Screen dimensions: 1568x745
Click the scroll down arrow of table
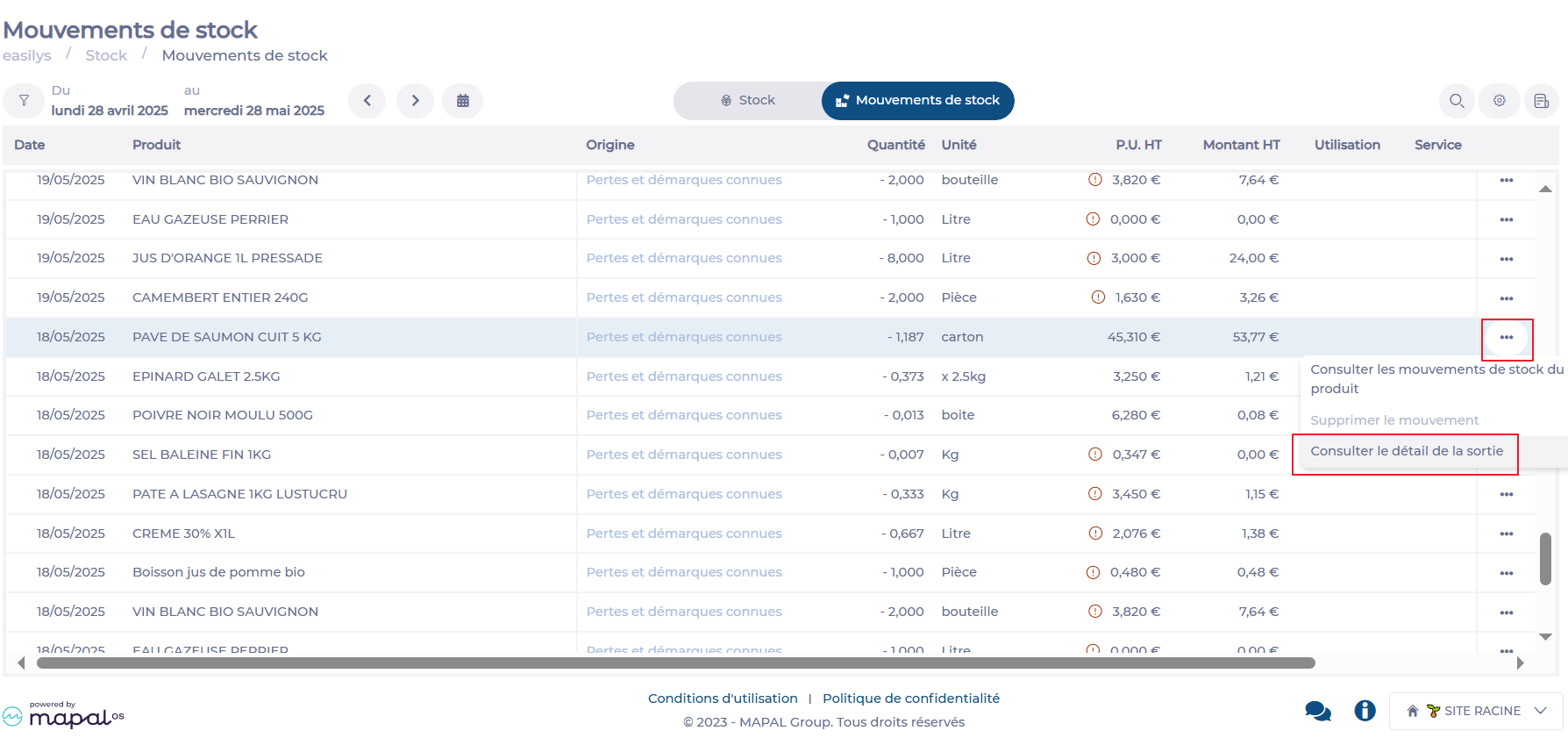click(x=1545, y=637)
